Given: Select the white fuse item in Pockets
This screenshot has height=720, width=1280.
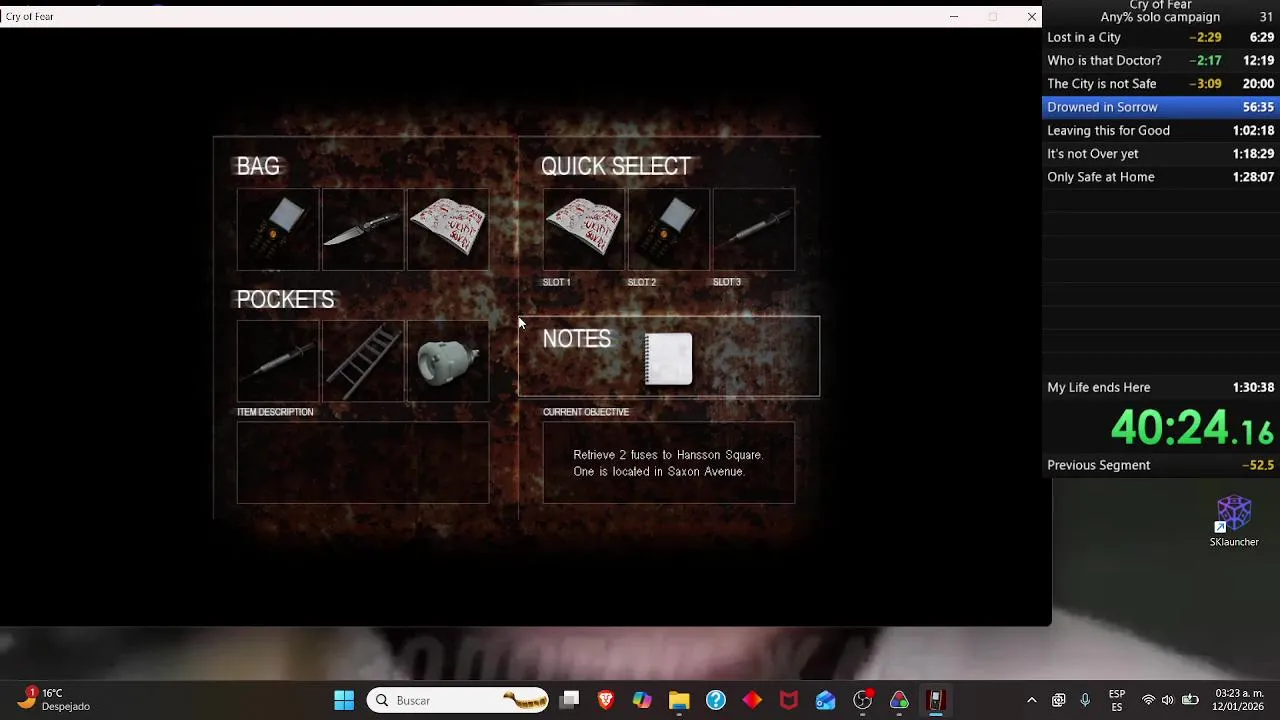Looking at the screenshot, I should pos(448,361).
